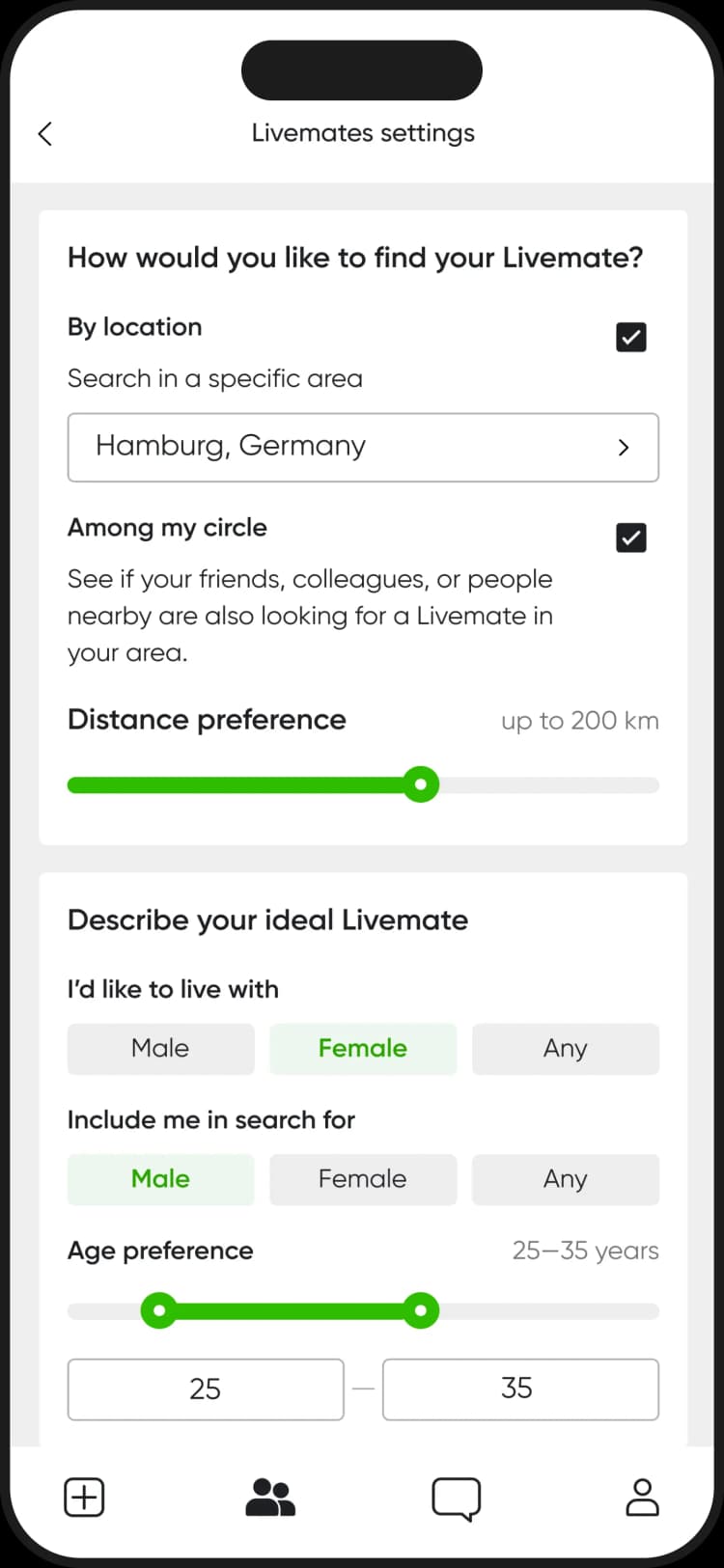Open the chat messages icon
The width and height of the screenshot is (724, 1568).
click(456, 1499)
